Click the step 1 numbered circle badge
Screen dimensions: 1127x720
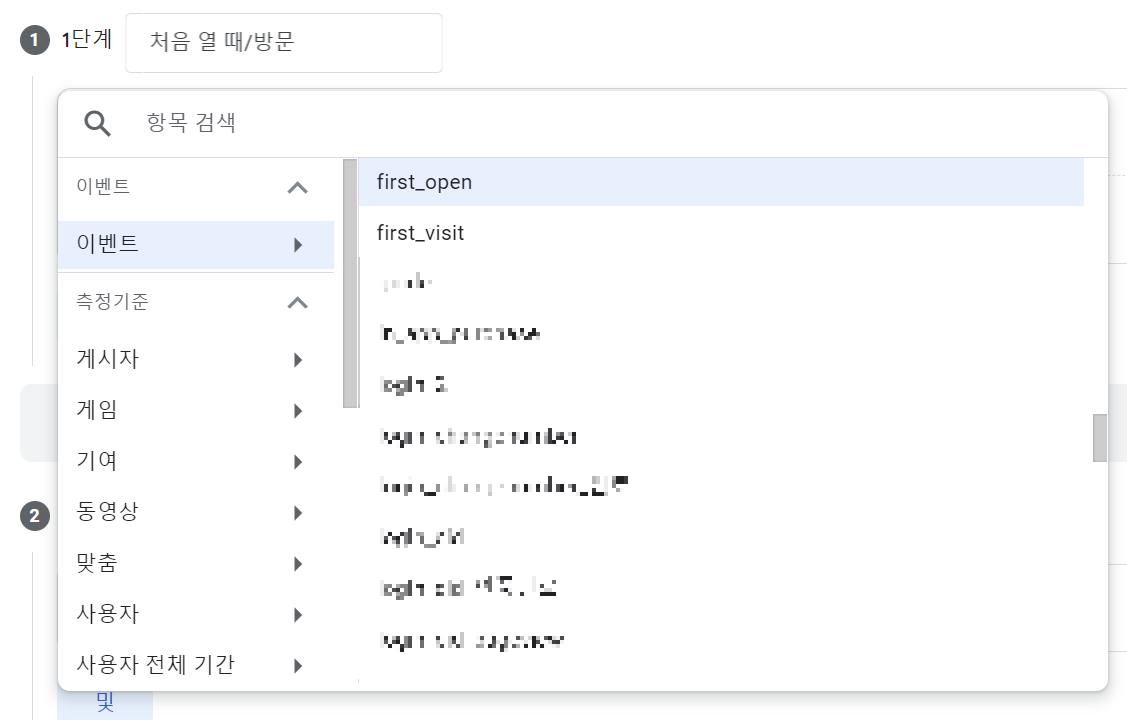point(35,41)
